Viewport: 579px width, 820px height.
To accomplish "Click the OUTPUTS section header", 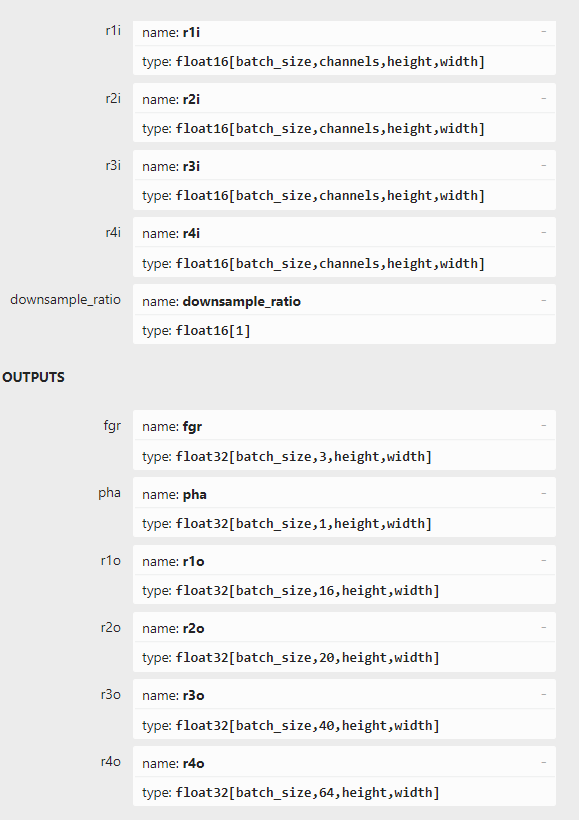I will point(34,377).
